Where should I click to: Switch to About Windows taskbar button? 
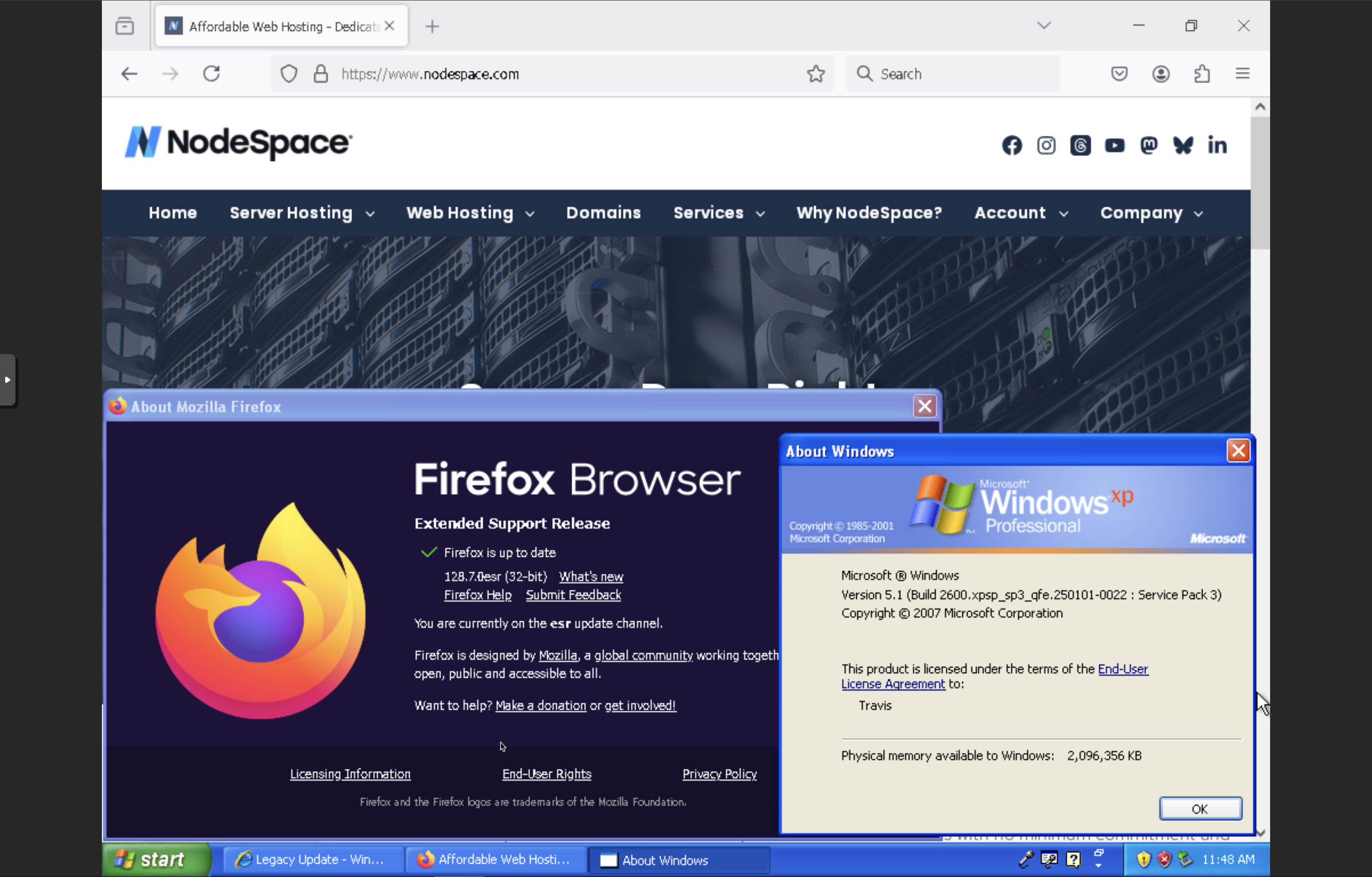click(678, 860)
